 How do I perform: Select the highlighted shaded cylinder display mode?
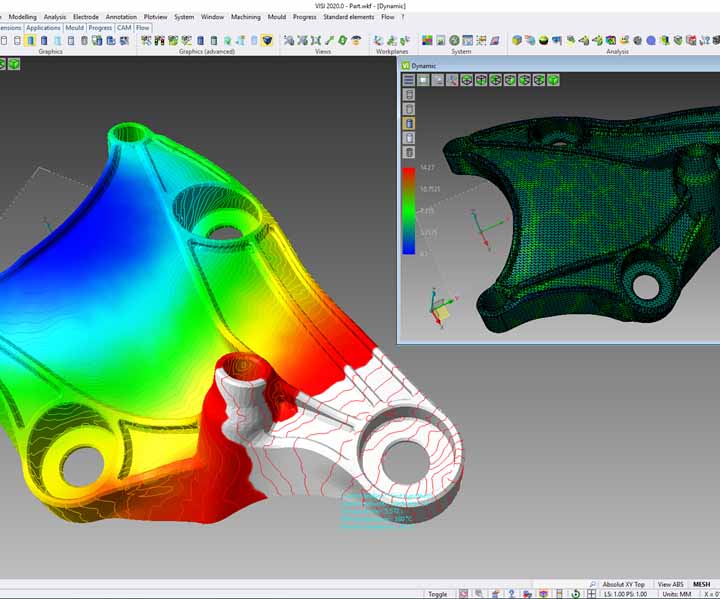30,41
